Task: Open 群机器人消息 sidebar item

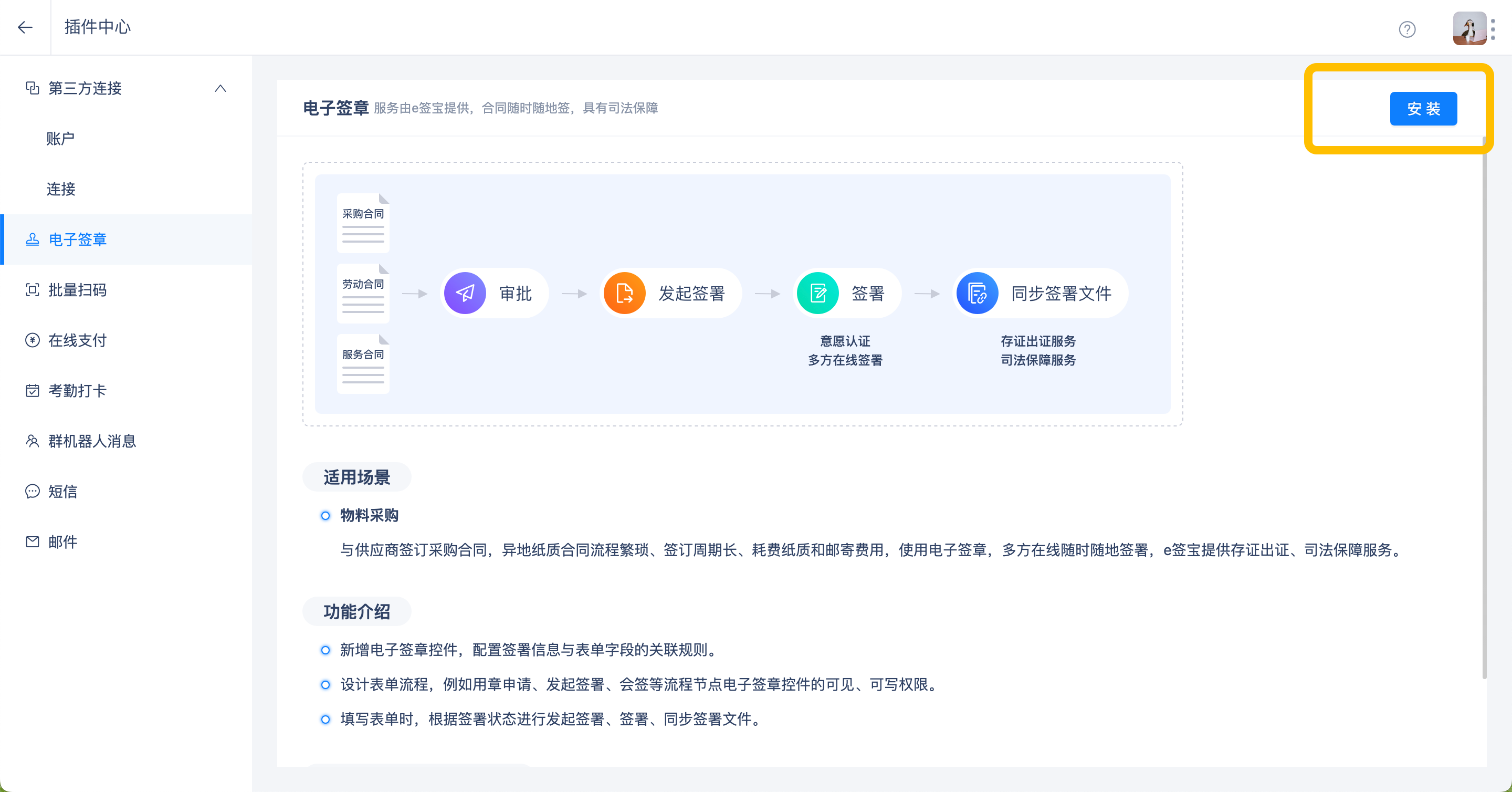Action: tap(126, 442)
